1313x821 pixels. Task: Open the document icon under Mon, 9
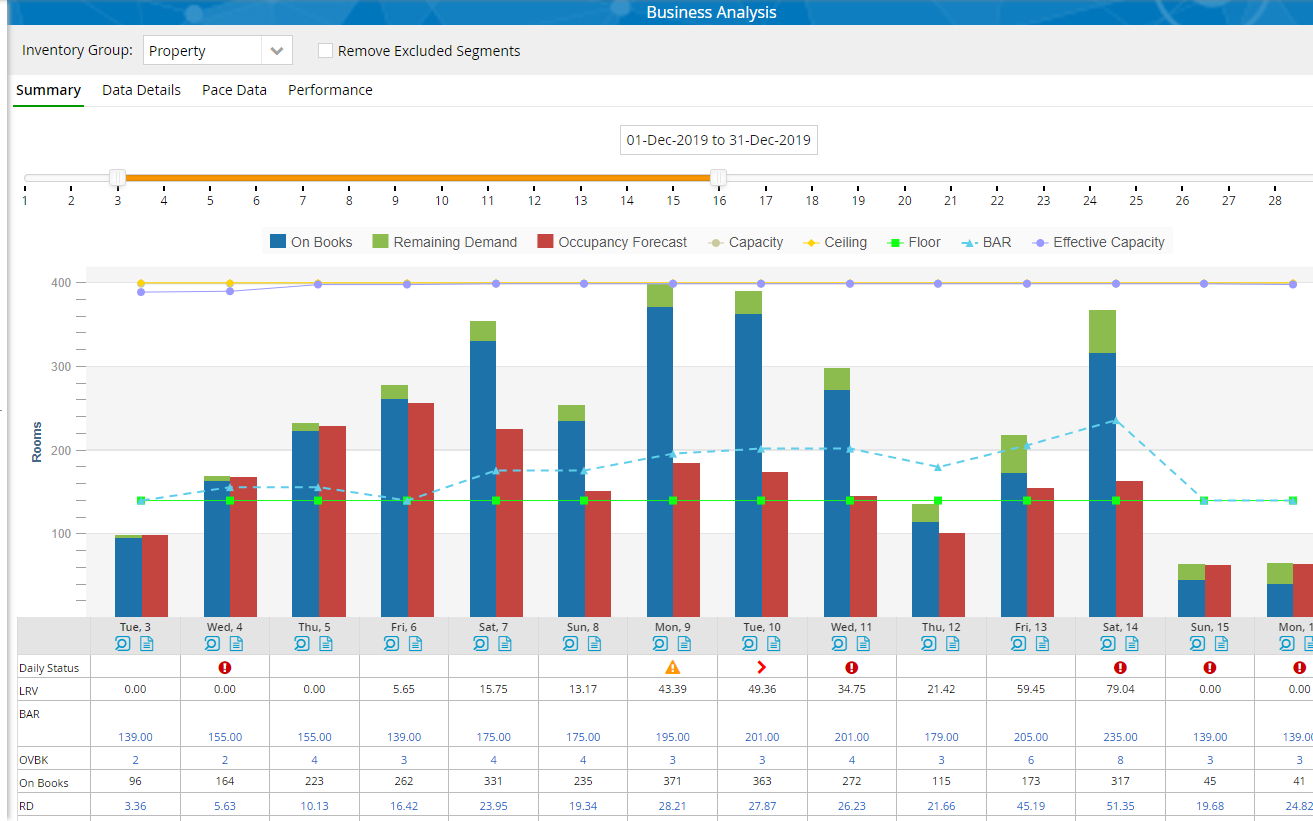(683, 644)
